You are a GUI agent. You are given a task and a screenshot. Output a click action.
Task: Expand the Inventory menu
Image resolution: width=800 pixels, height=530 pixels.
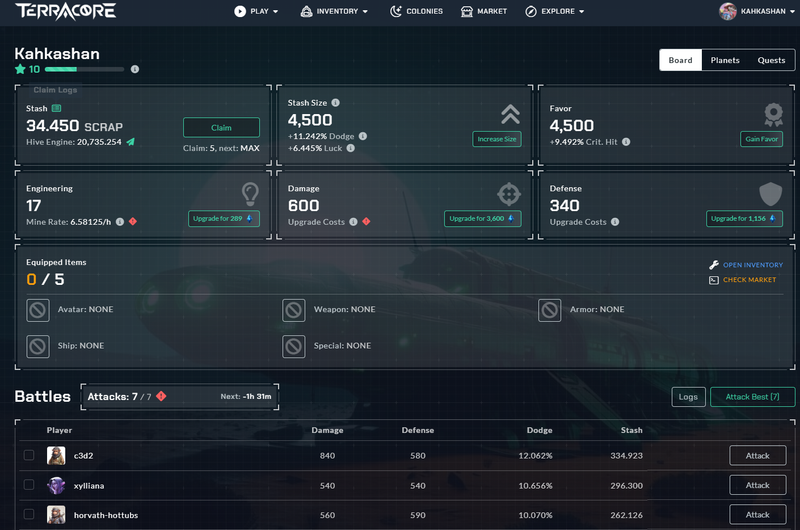click(334, 11)
